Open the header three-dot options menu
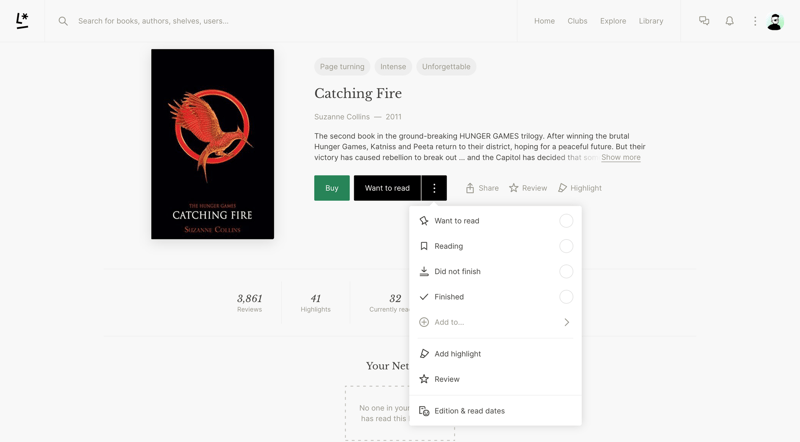 coord(755,21)
